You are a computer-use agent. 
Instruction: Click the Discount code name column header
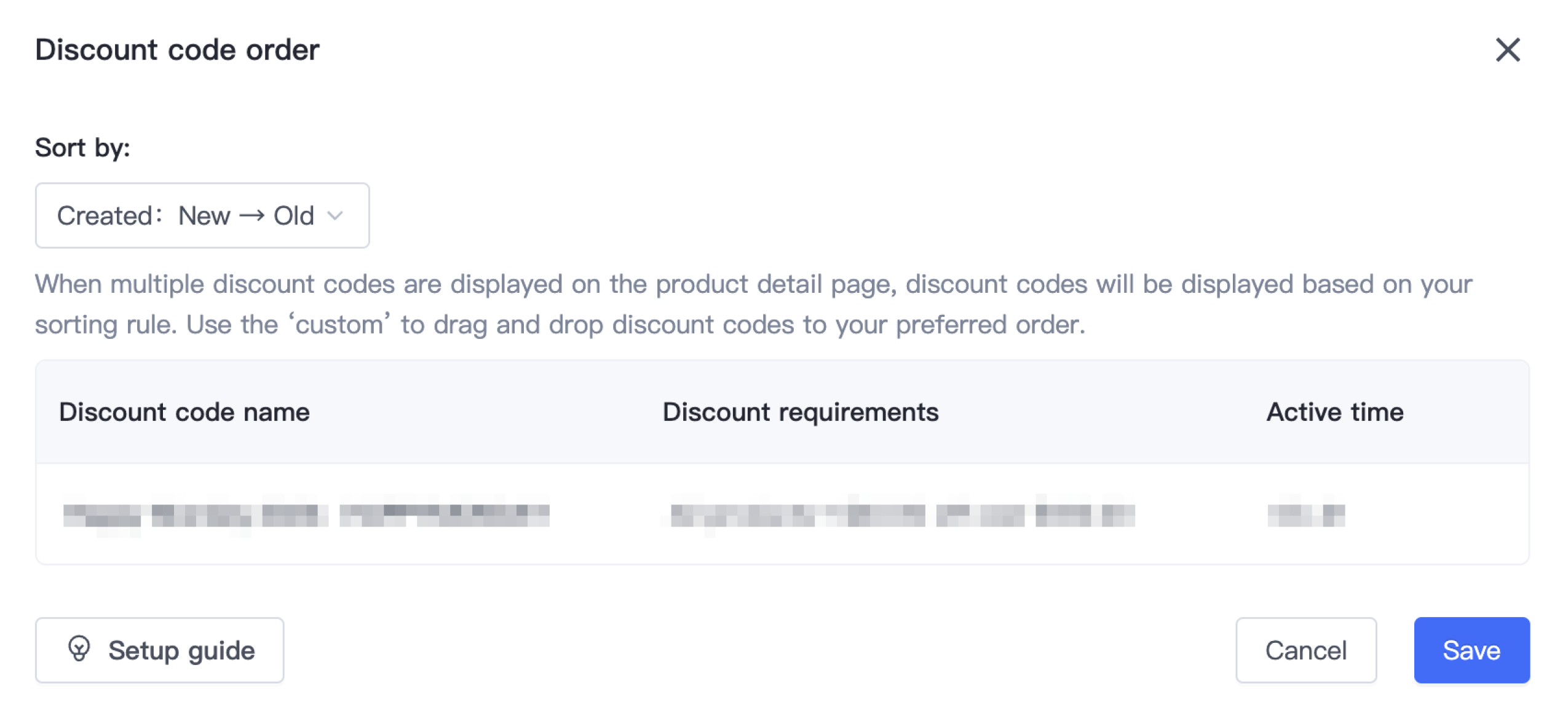184,412
